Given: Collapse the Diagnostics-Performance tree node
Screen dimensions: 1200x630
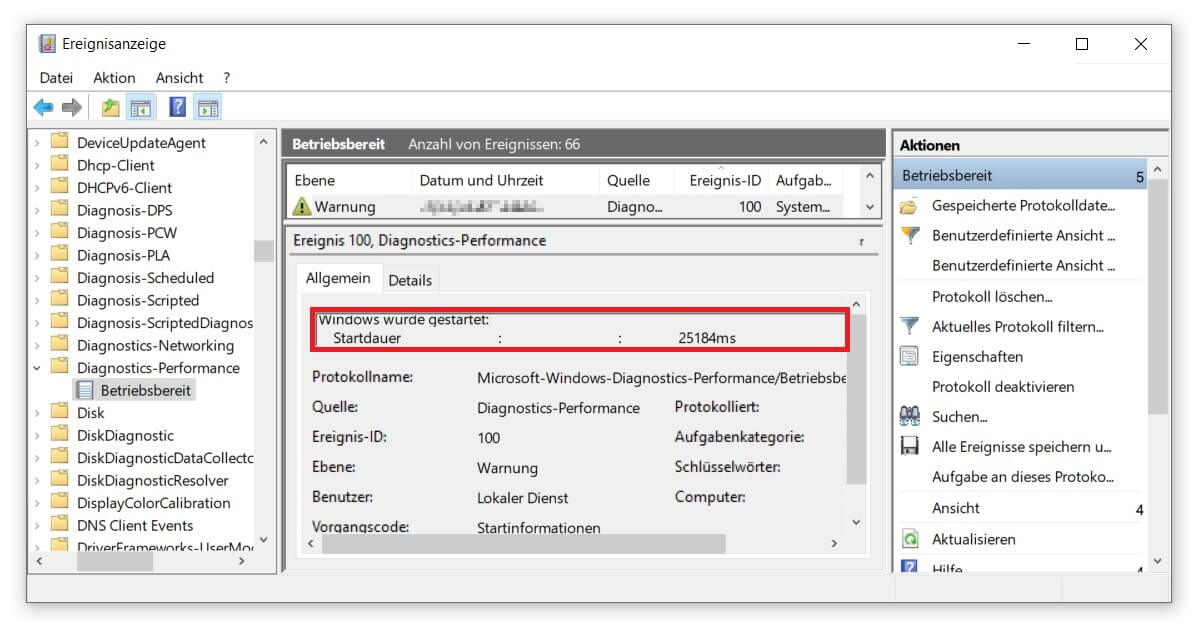Looking at the screenshot, I should [x=38, y=368].
